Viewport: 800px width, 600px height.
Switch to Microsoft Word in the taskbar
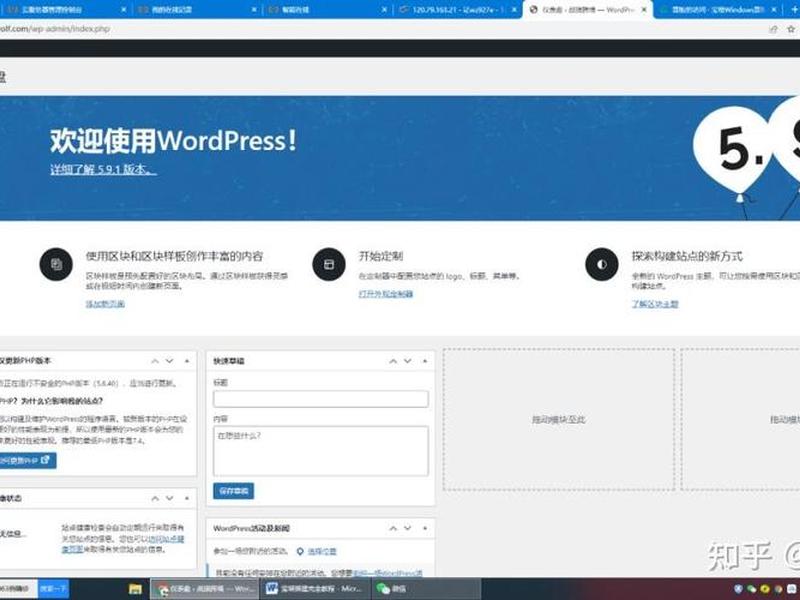click(x=314, y=589)
